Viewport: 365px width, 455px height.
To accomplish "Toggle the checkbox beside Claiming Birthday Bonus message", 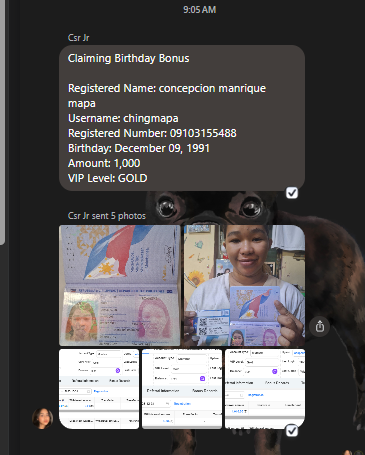I will click(x=292, y=193).
